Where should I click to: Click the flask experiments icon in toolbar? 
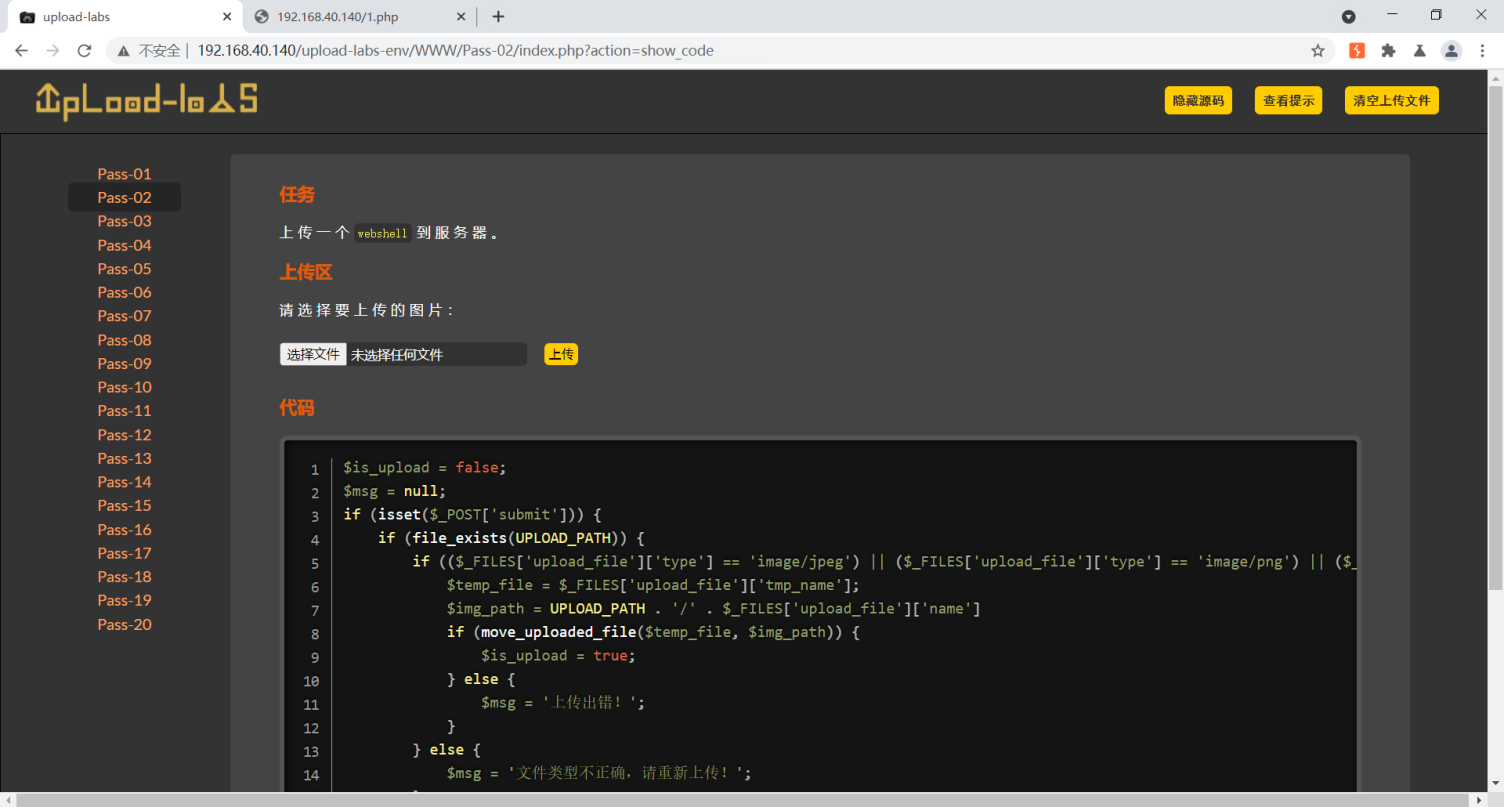[1419, 50]
